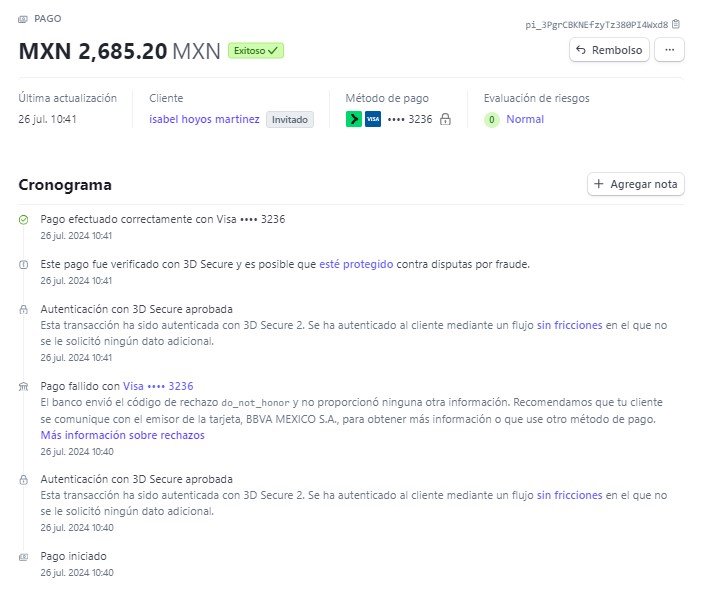Screen dimensions: 709x593
Task: Click the risk score 0 badge
Action: tap(492, 120)
